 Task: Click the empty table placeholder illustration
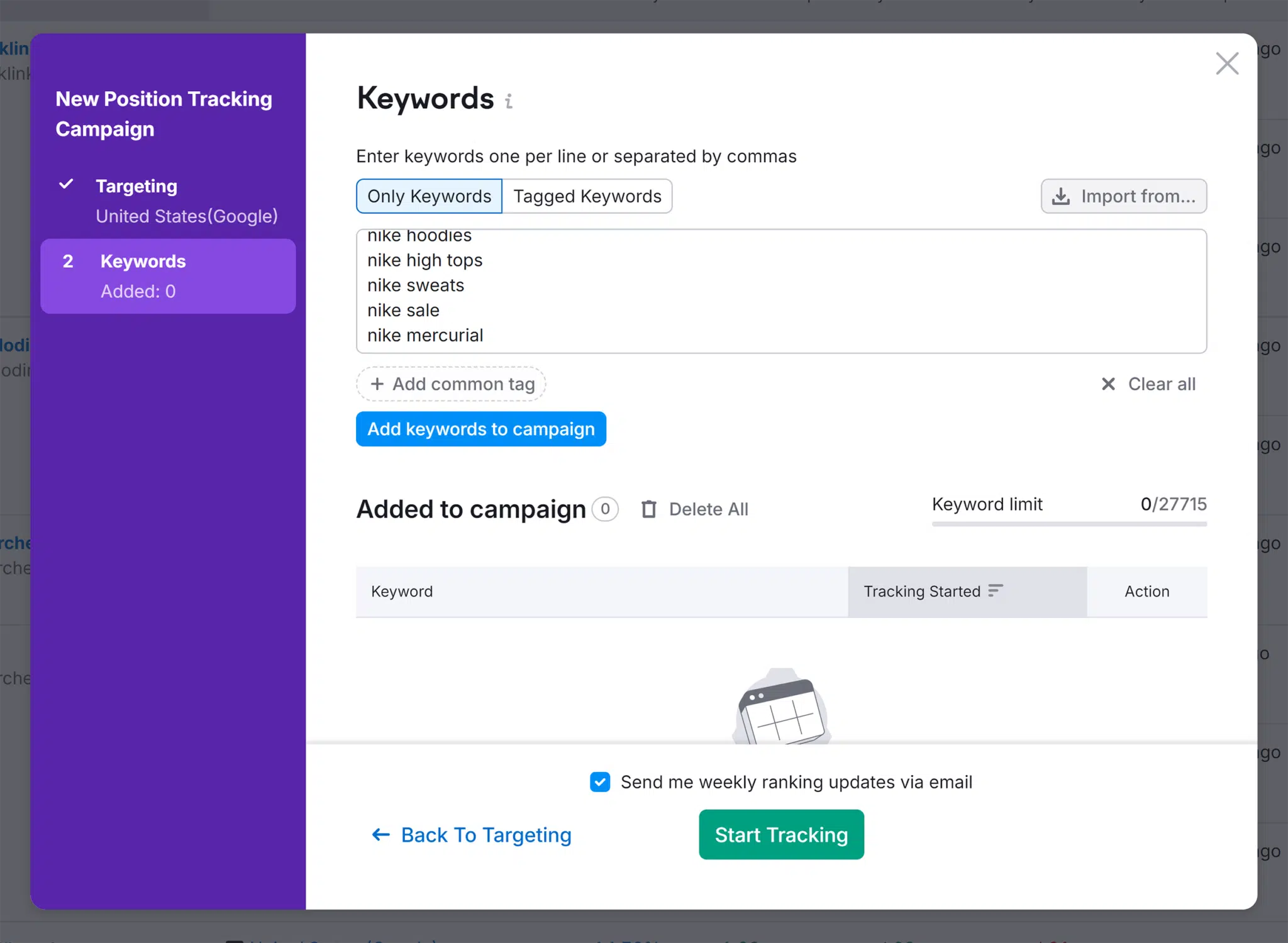pyautogui.click(x=781, y=706)
